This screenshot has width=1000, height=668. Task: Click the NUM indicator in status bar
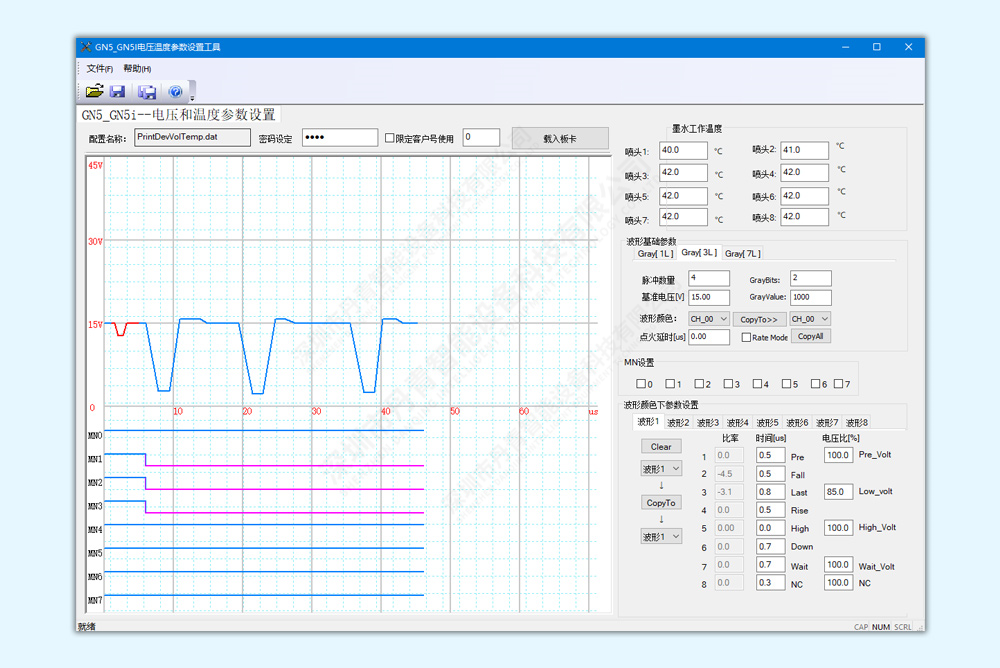881,627
